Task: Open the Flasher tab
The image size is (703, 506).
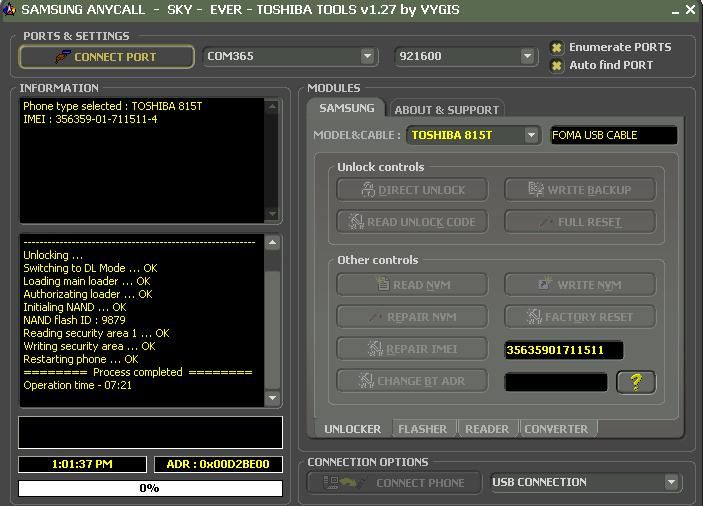Action: (x=423, y=429)
